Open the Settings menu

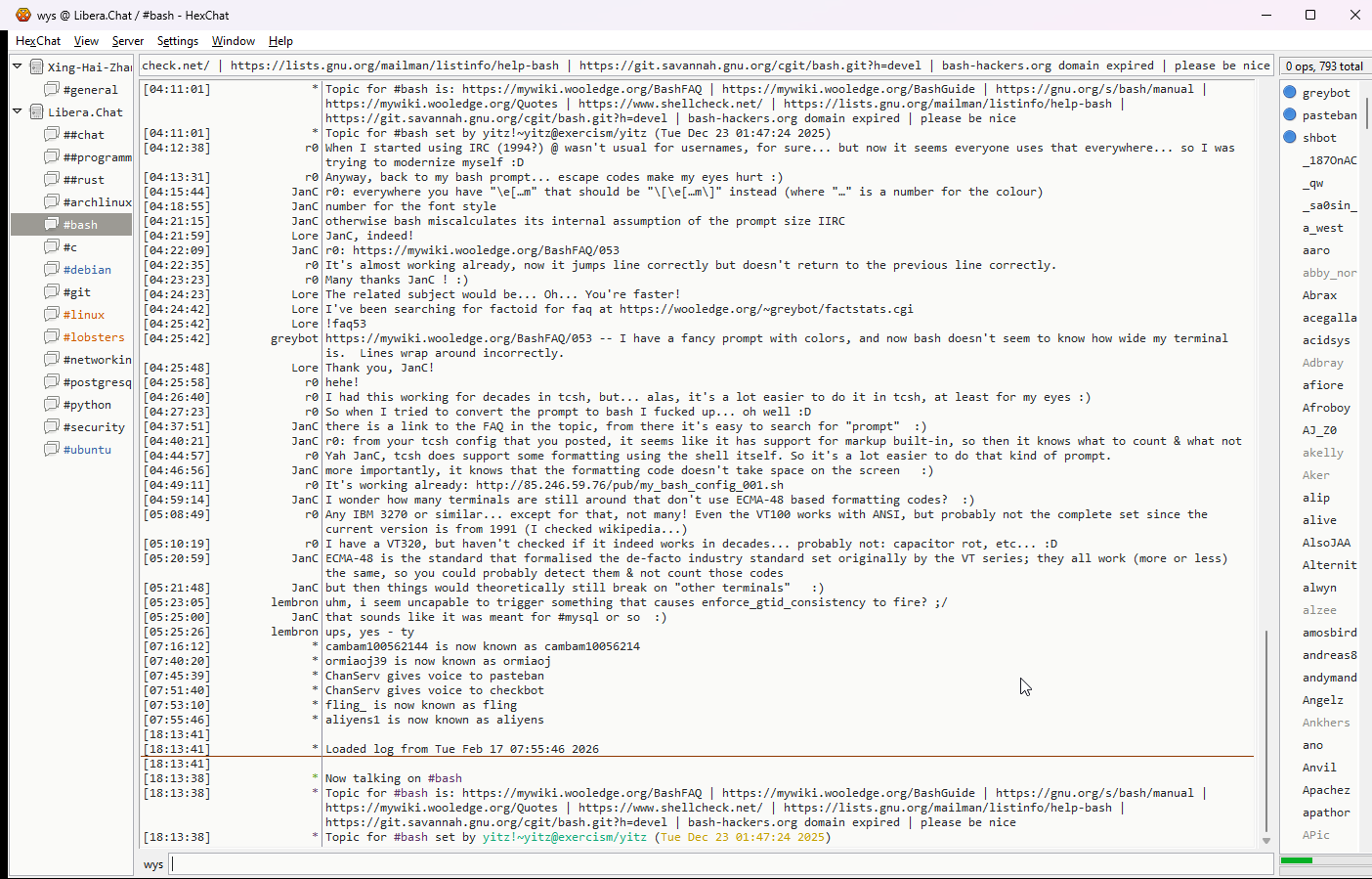[177, 41]
